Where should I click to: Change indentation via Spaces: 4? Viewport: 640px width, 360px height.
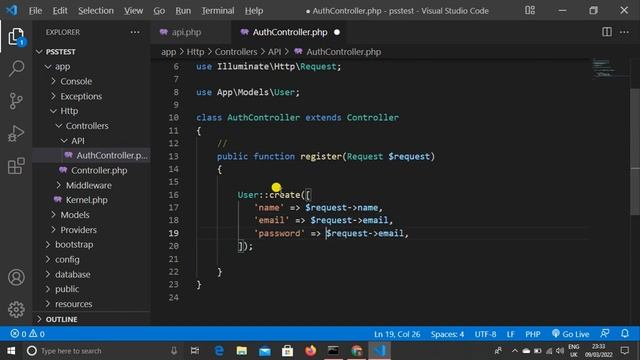pos(447,334)
